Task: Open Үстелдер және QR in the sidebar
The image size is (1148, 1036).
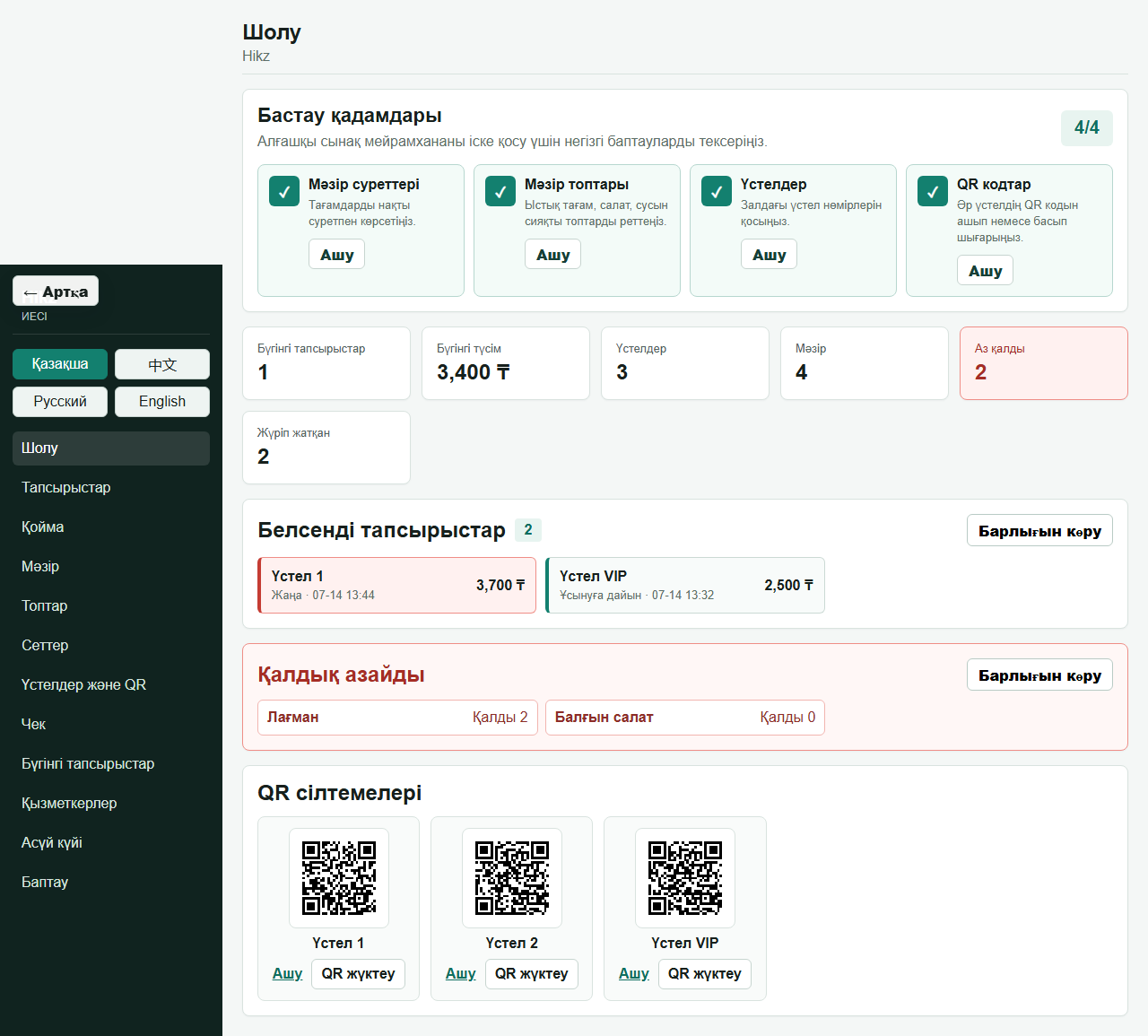Action: click(111, 685)
